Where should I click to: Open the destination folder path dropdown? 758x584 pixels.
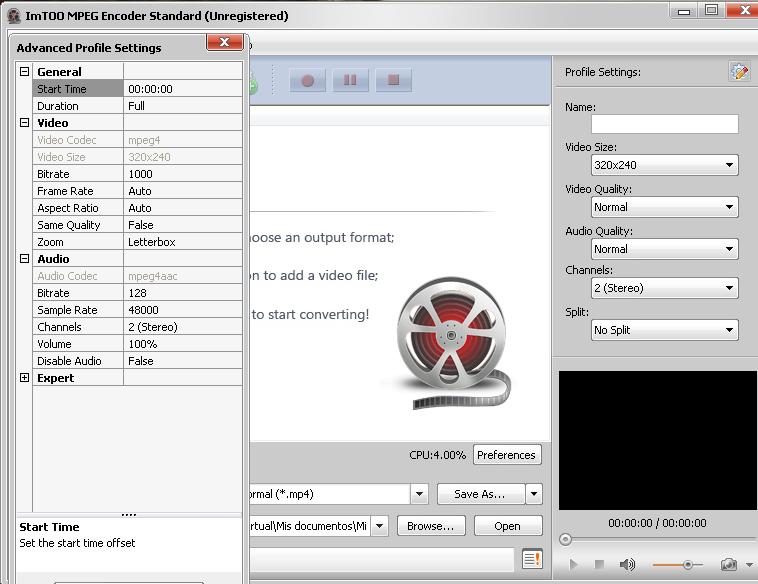379,526
